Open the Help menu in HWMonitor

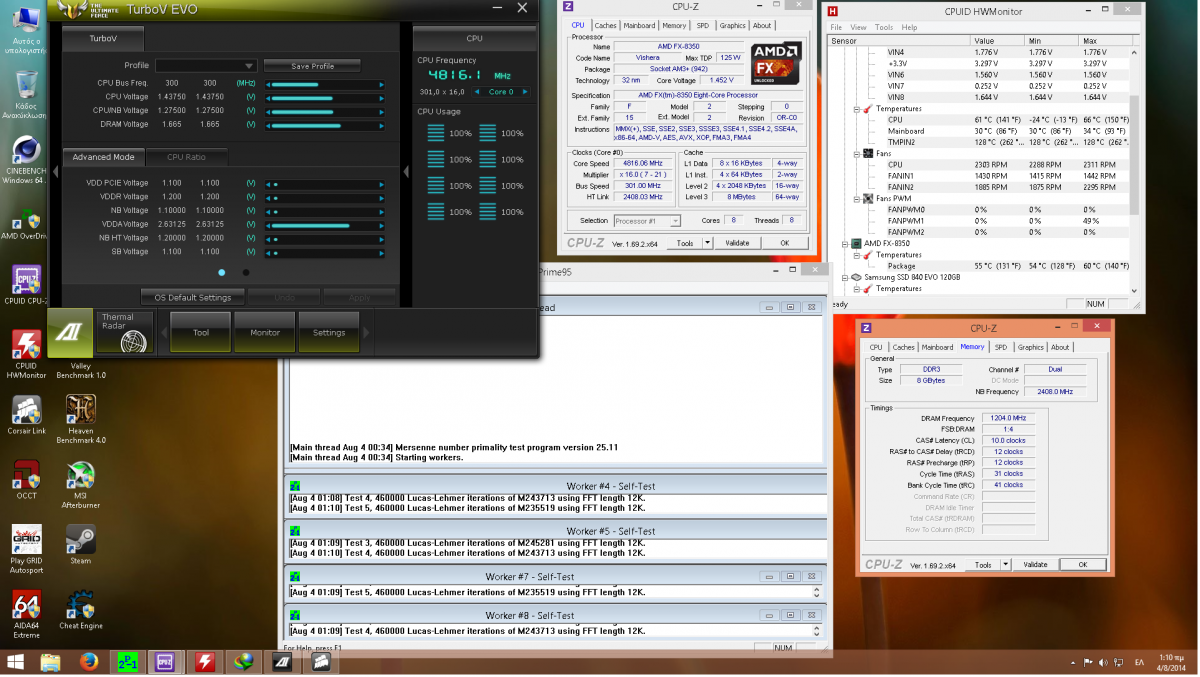point(909,27)
